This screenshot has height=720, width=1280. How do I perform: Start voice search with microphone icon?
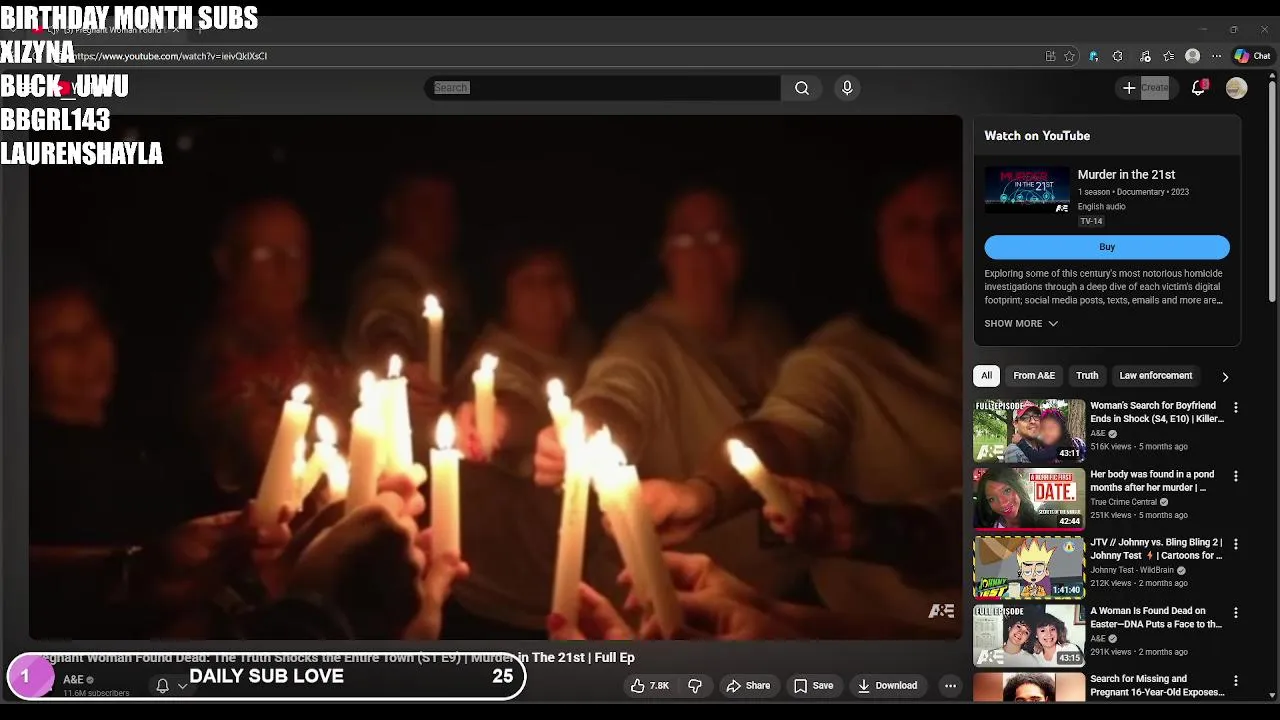[847, 88]
